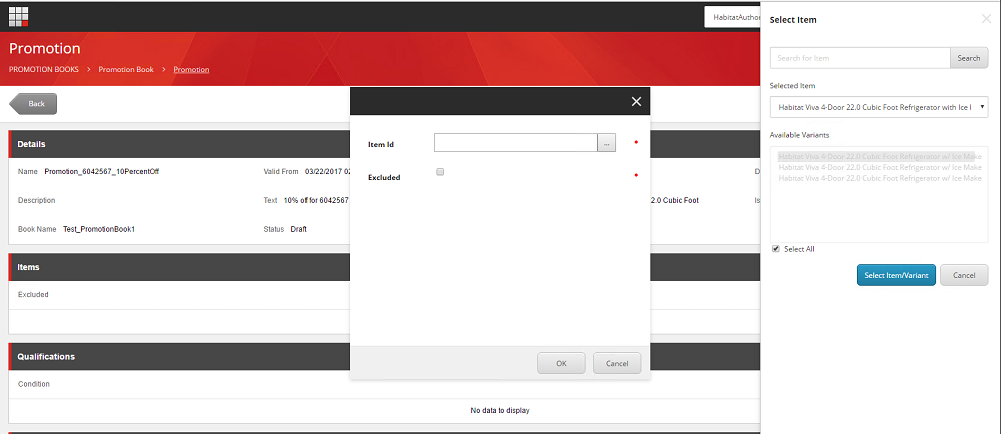
Task: Navigate to PROMOTION BOOKS breadcrumb
Action: tap(43, 69)
